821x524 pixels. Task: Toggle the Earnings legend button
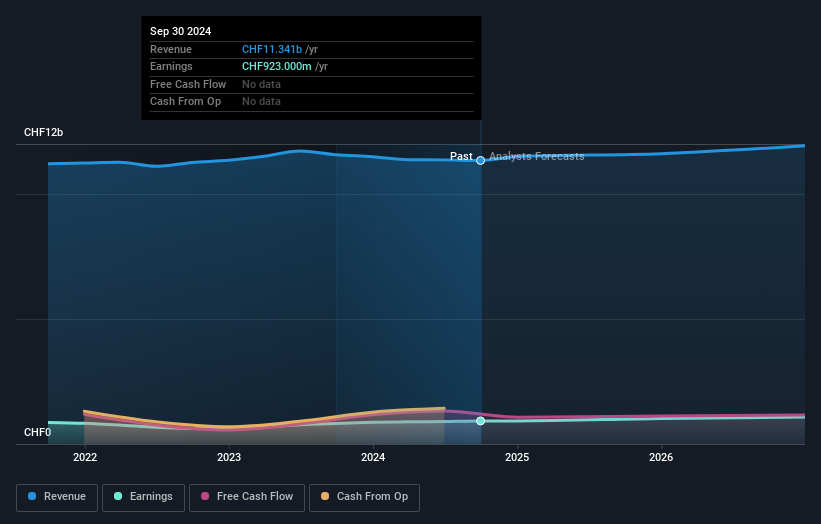tap(143, 497)
